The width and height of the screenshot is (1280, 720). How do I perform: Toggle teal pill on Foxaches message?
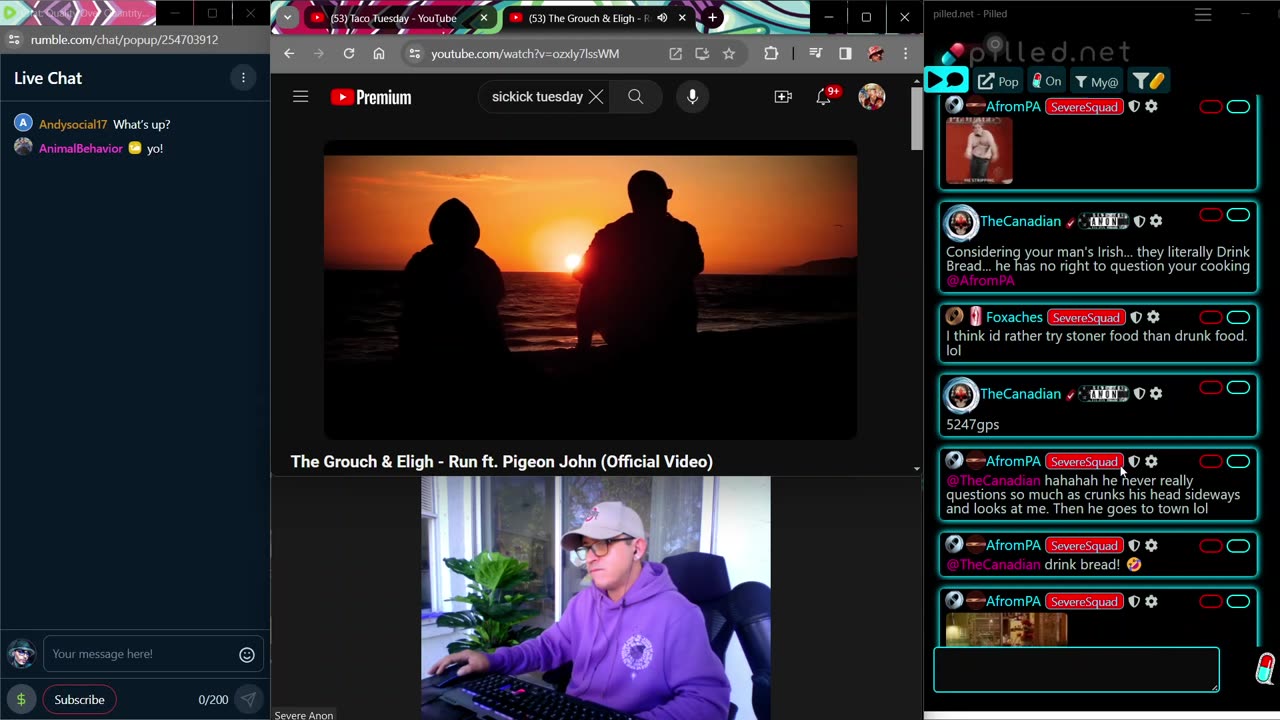click(1238, 317)
